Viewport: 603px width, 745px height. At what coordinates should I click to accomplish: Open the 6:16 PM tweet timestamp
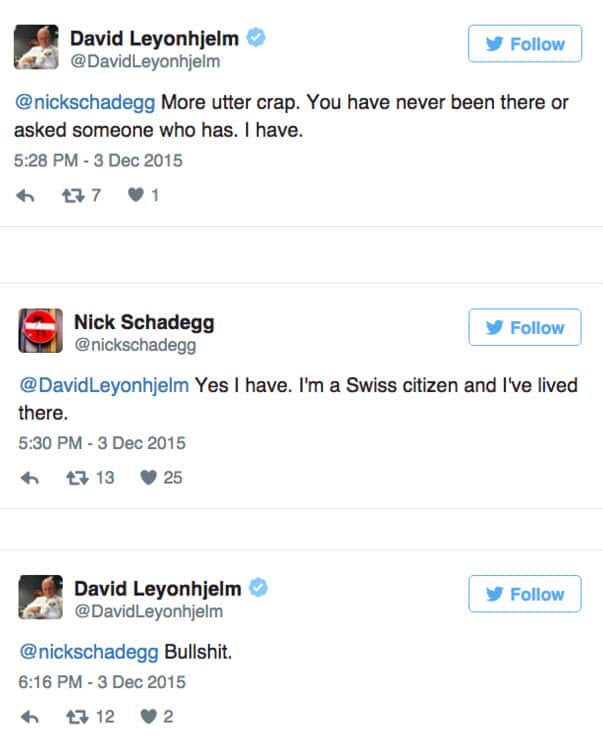pos(102,682)
